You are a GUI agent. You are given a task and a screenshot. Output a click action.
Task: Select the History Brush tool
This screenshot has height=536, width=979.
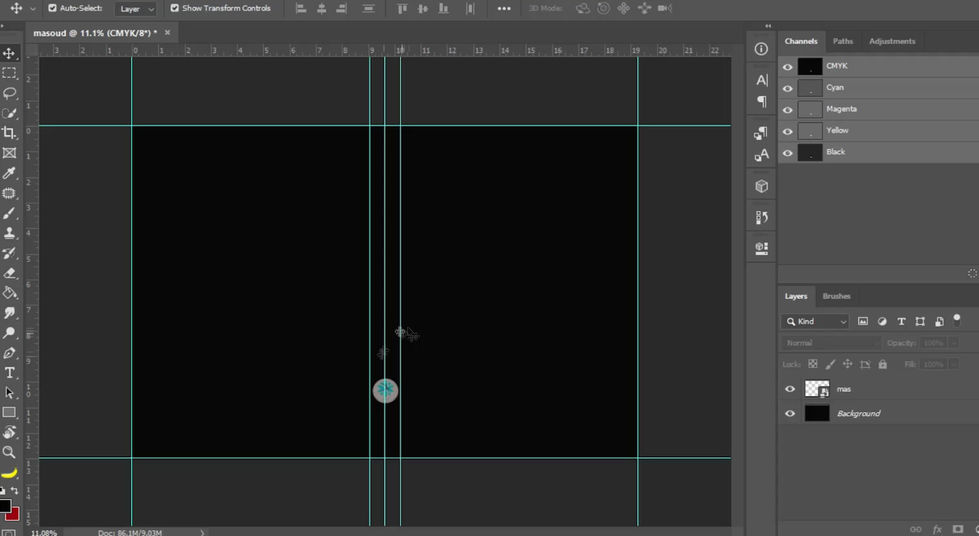(9, 253)
